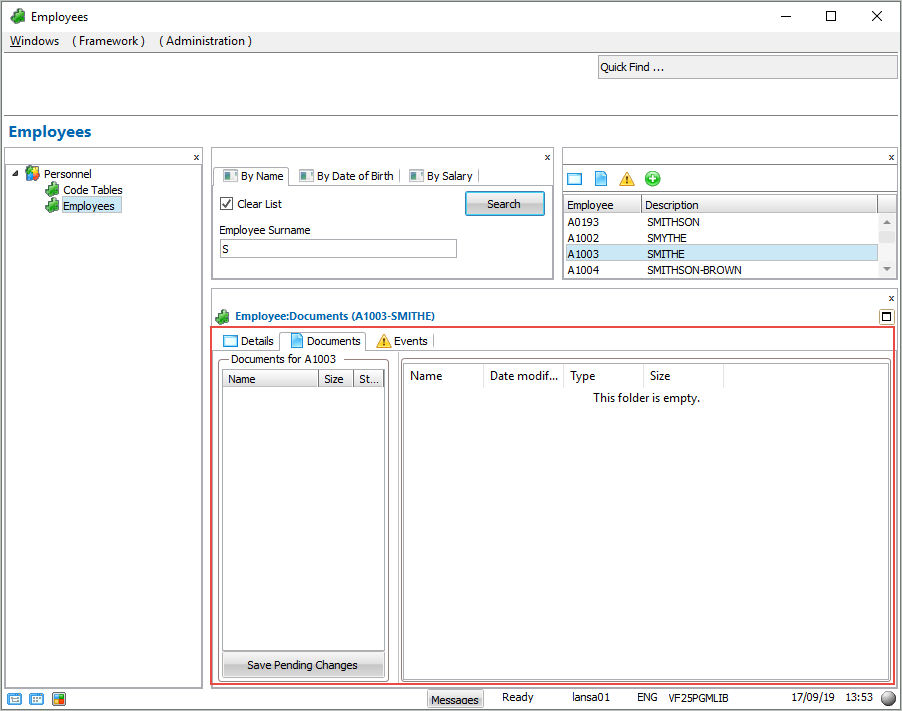Open the (Administration) menu
The width and height of the screenshot is (902, 711).
205,41
